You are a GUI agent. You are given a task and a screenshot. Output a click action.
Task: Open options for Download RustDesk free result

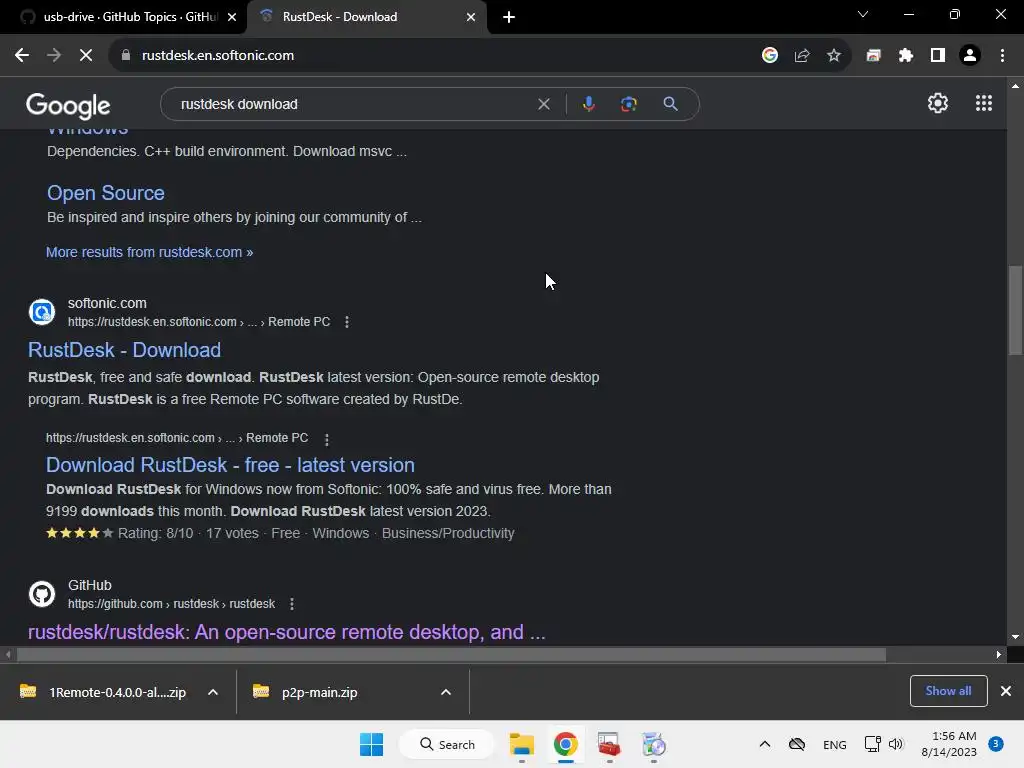(x=327, y=440)
